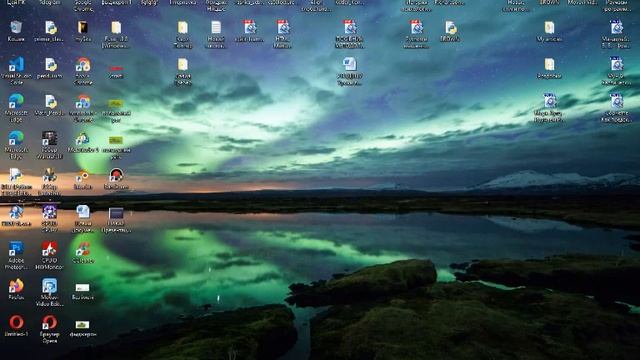Launch CPUID HWMonitor shortcut
This screenshot has height=360, width=640.
tap(49, 255)
